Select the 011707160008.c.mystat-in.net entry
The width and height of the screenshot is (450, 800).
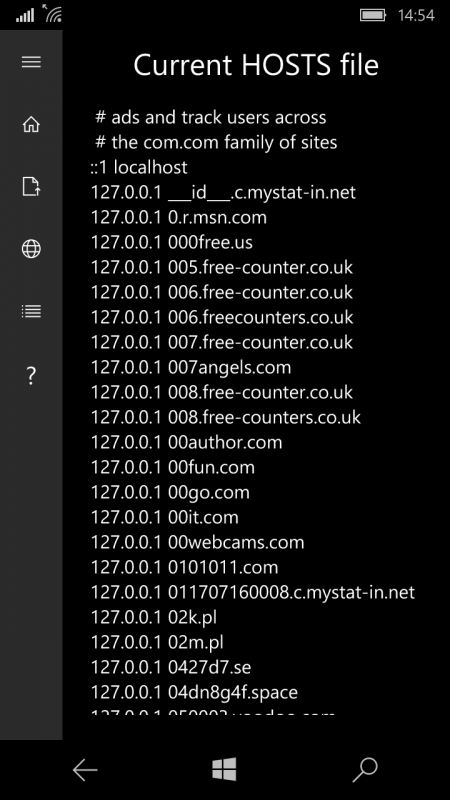tap(253, 592)
